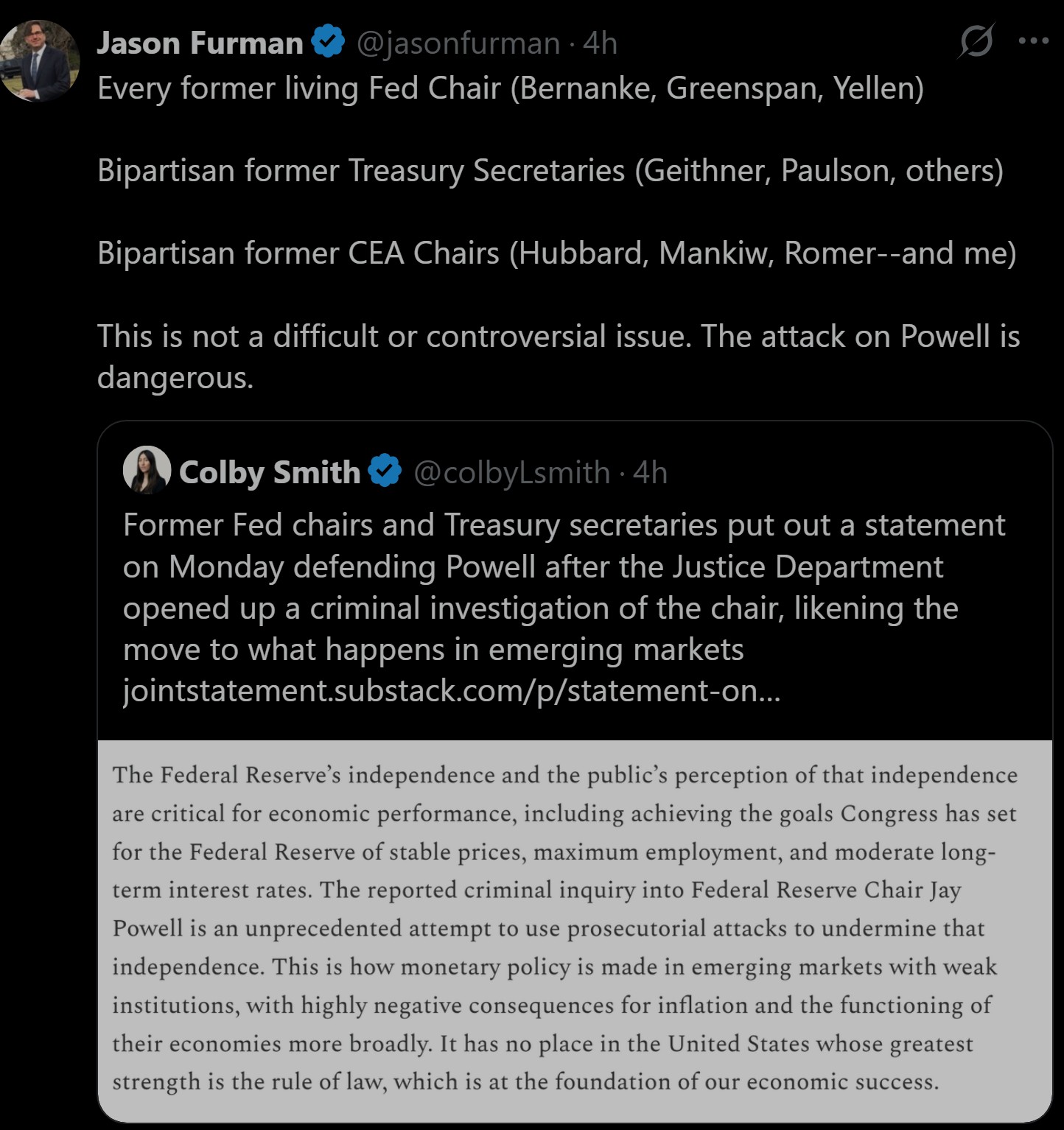Click Colby Smith's profile avatar

pos(147,470)
